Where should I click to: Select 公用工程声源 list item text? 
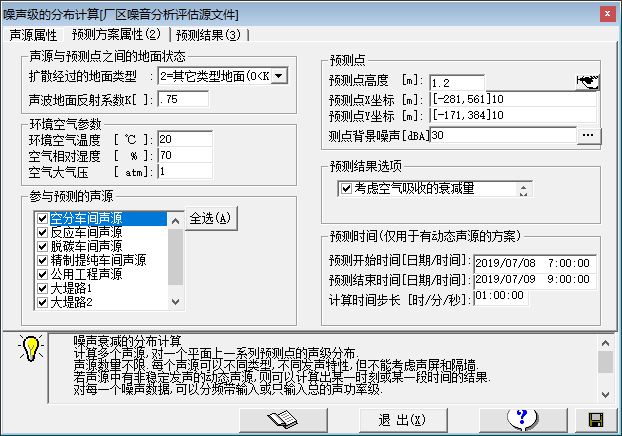click(x=86, y=274)
